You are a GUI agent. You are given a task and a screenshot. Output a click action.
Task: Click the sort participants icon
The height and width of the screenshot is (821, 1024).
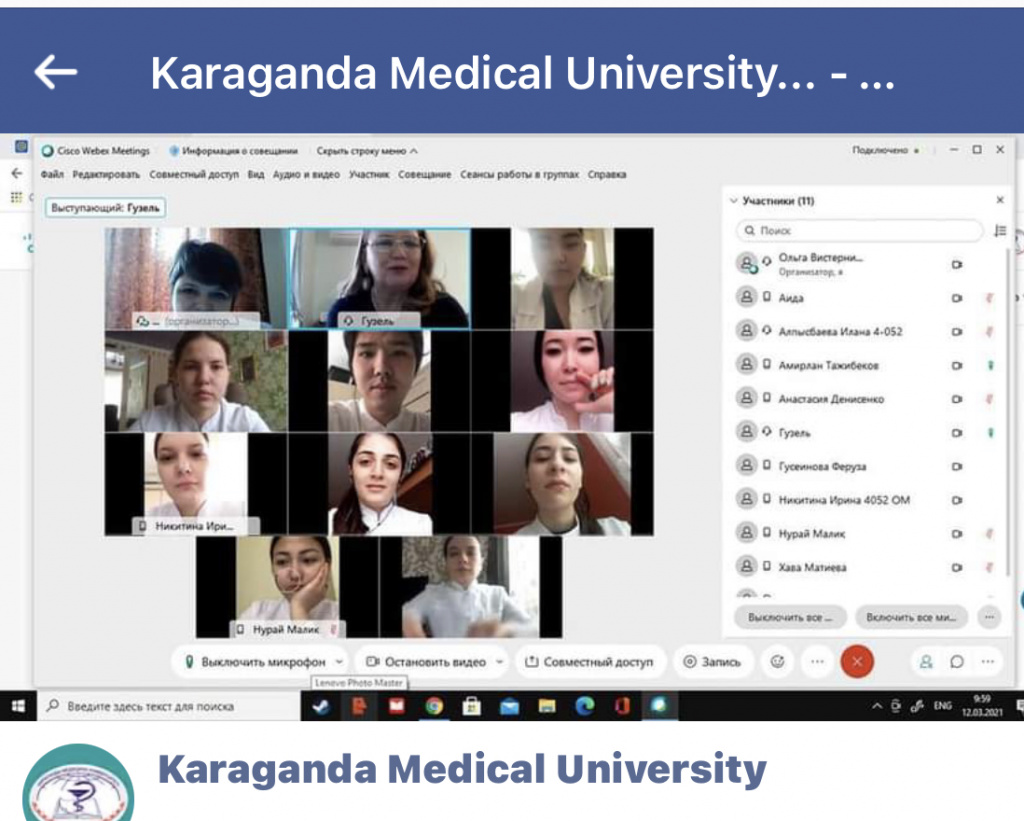tap(1000, 230)
